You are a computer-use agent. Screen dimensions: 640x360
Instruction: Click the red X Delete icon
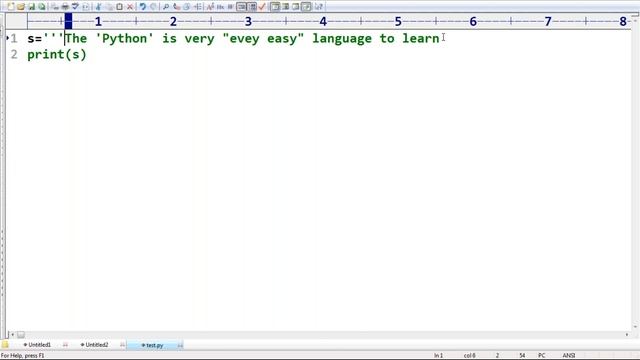coord(130,7)
